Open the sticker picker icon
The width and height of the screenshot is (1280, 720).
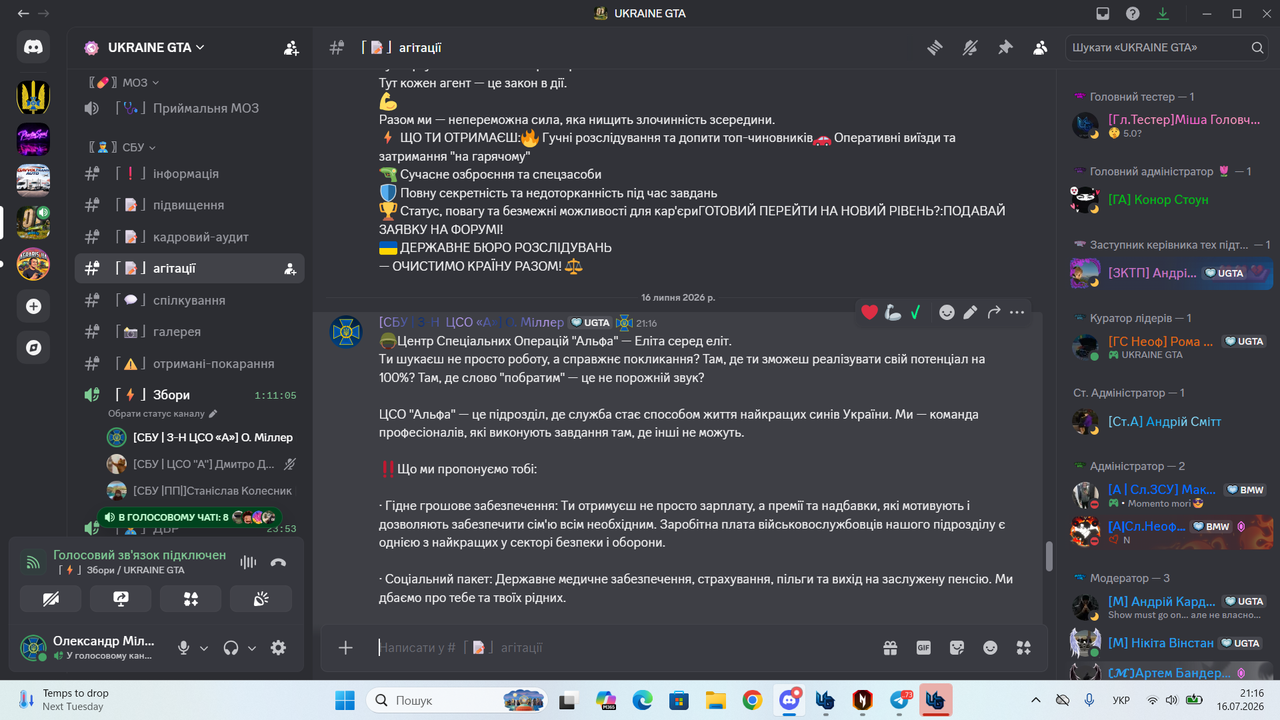click(x=957, y=648)
